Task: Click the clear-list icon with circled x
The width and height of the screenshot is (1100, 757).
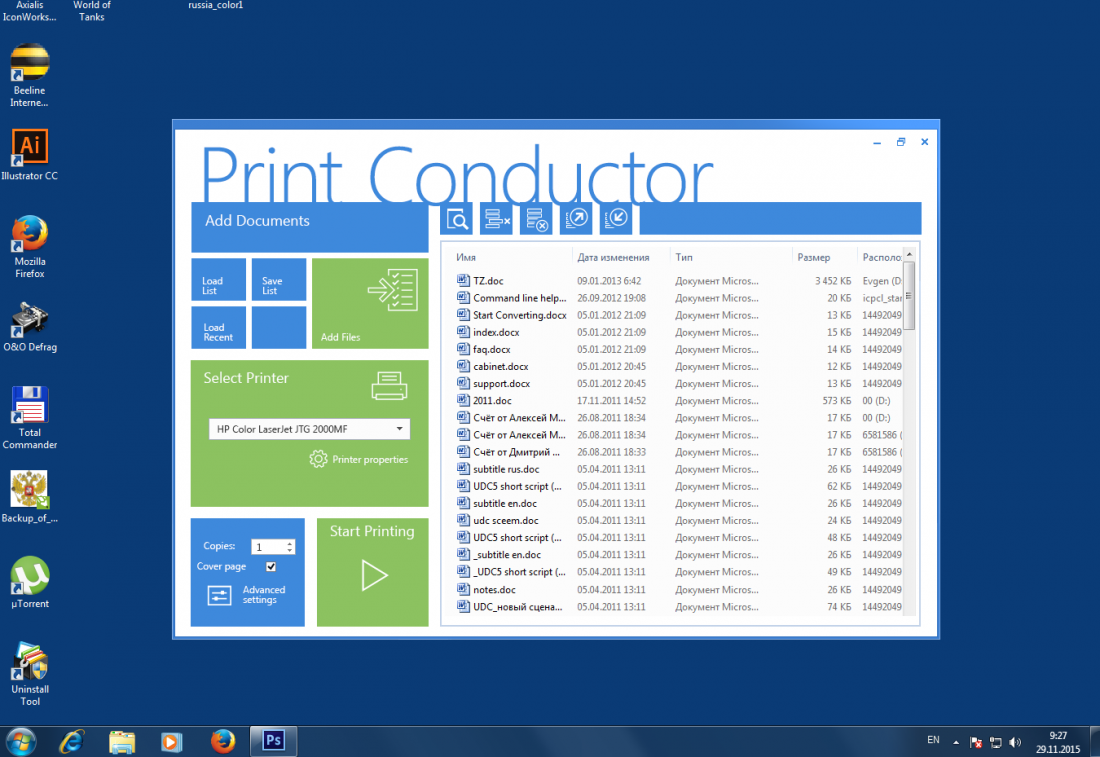Action: 537,220
